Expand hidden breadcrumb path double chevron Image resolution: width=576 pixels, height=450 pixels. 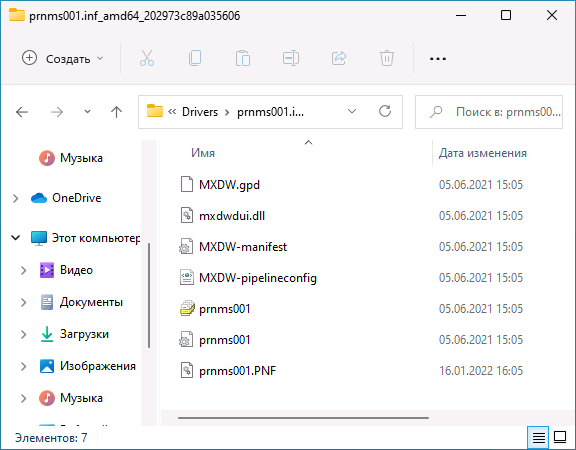pyautogui.click(x=172, y=112)
